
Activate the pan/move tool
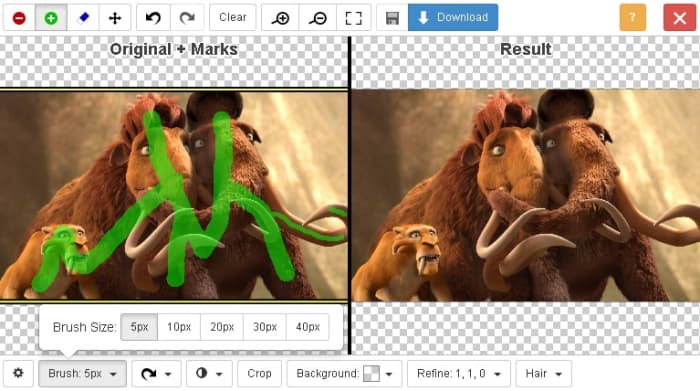[x=115, y=18]
